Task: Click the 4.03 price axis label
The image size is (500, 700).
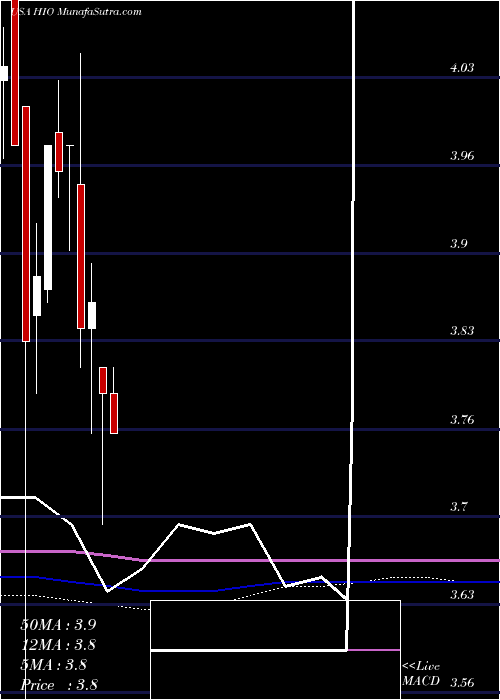Action: tap(462, 68)
